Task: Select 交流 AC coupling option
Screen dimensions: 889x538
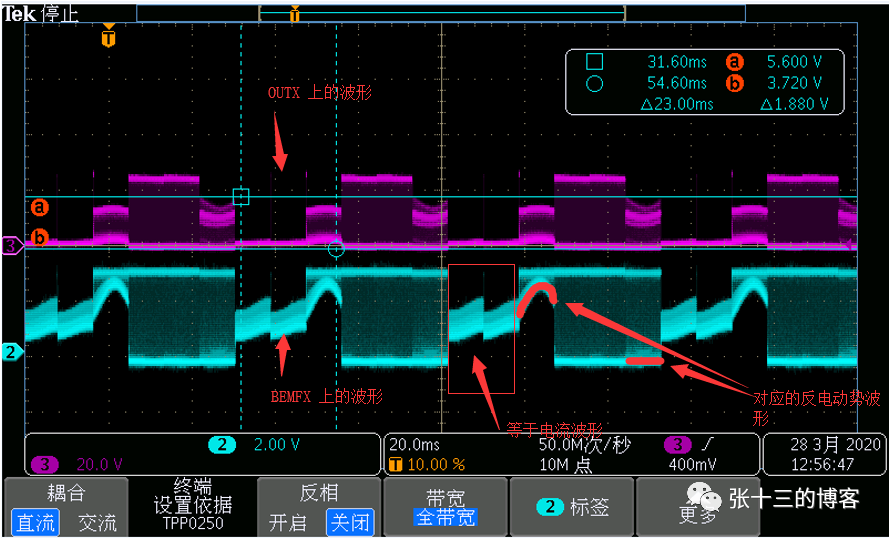Action: pos(96,523)
